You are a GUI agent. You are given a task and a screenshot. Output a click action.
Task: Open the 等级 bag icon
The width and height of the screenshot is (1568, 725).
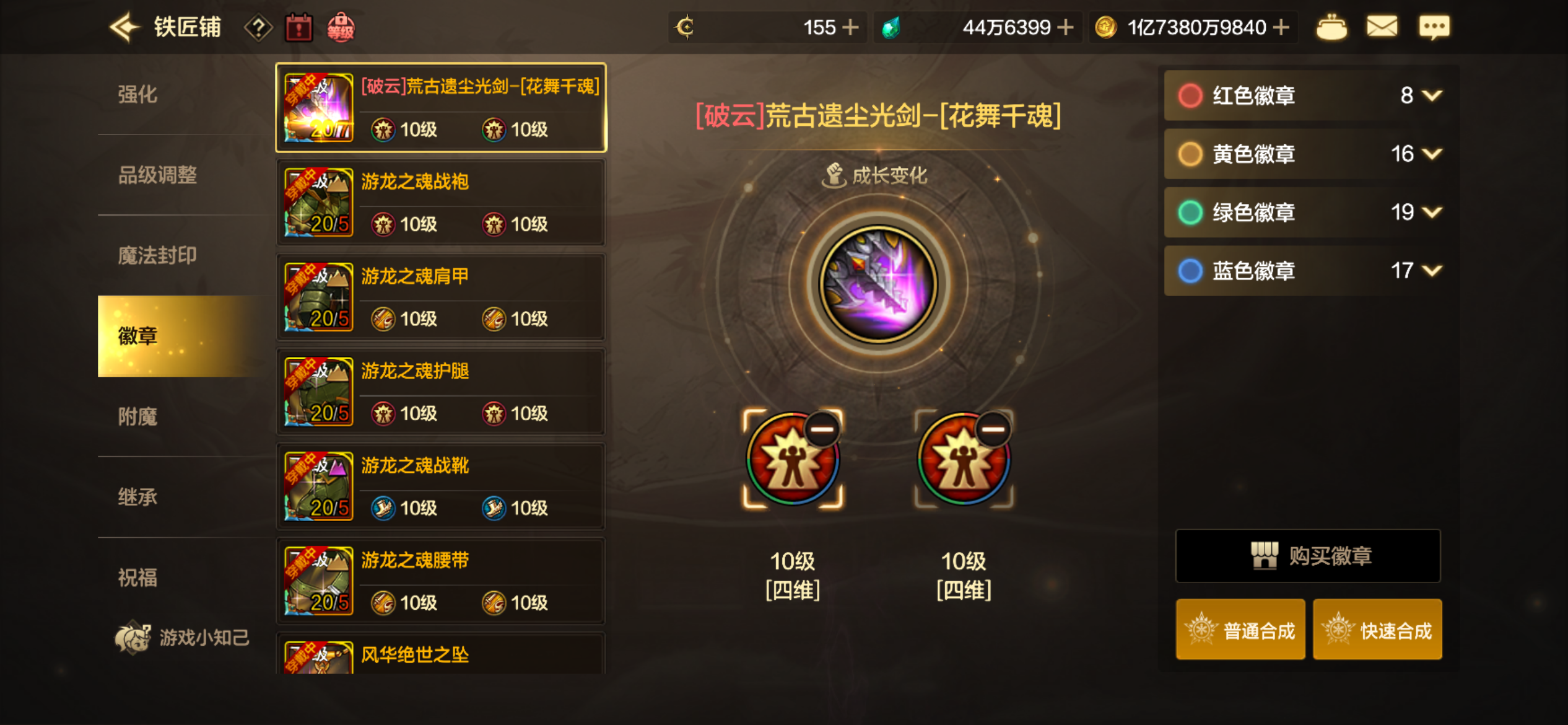click(341, 28)
